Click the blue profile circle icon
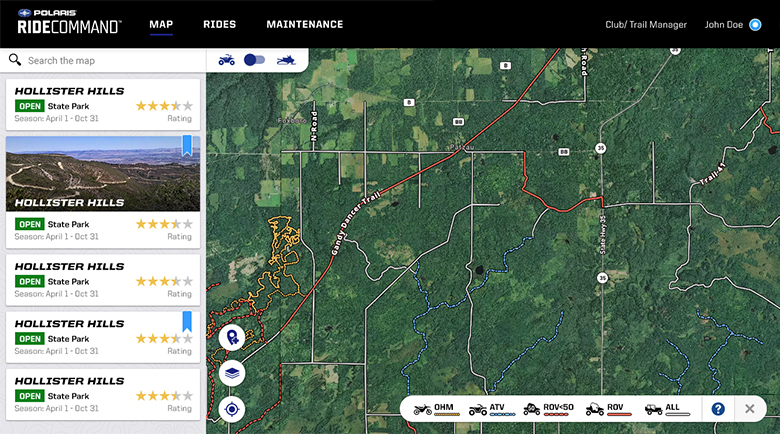780x434 pixels. [755, 25]
